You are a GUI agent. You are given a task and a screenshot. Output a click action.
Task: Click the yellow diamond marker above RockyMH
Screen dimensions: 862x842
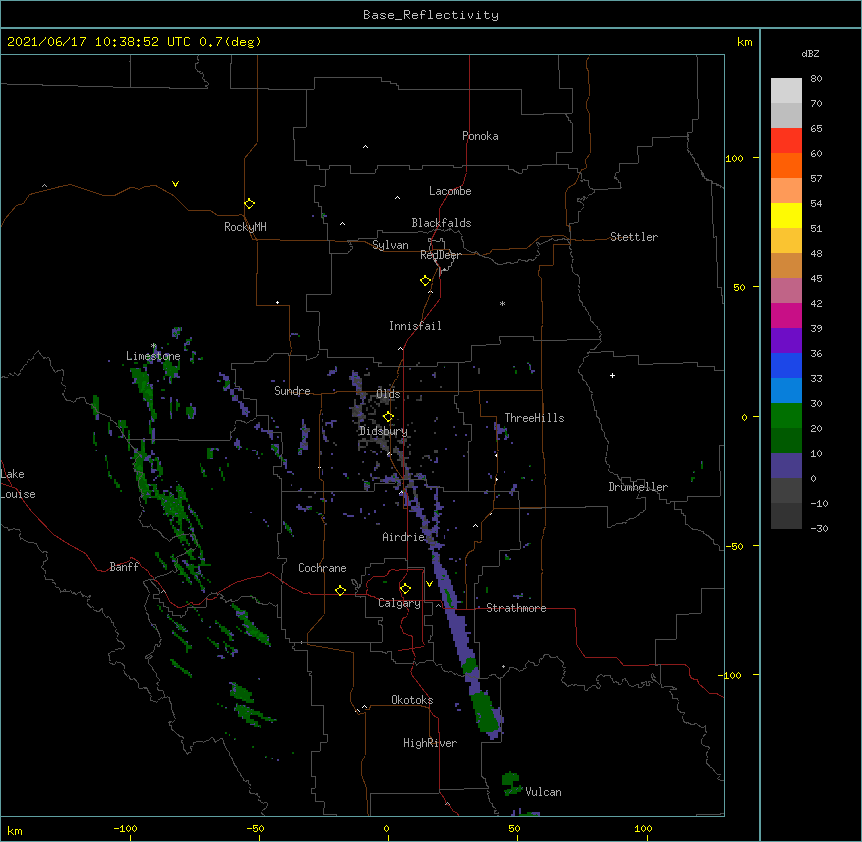click(249, 203)
